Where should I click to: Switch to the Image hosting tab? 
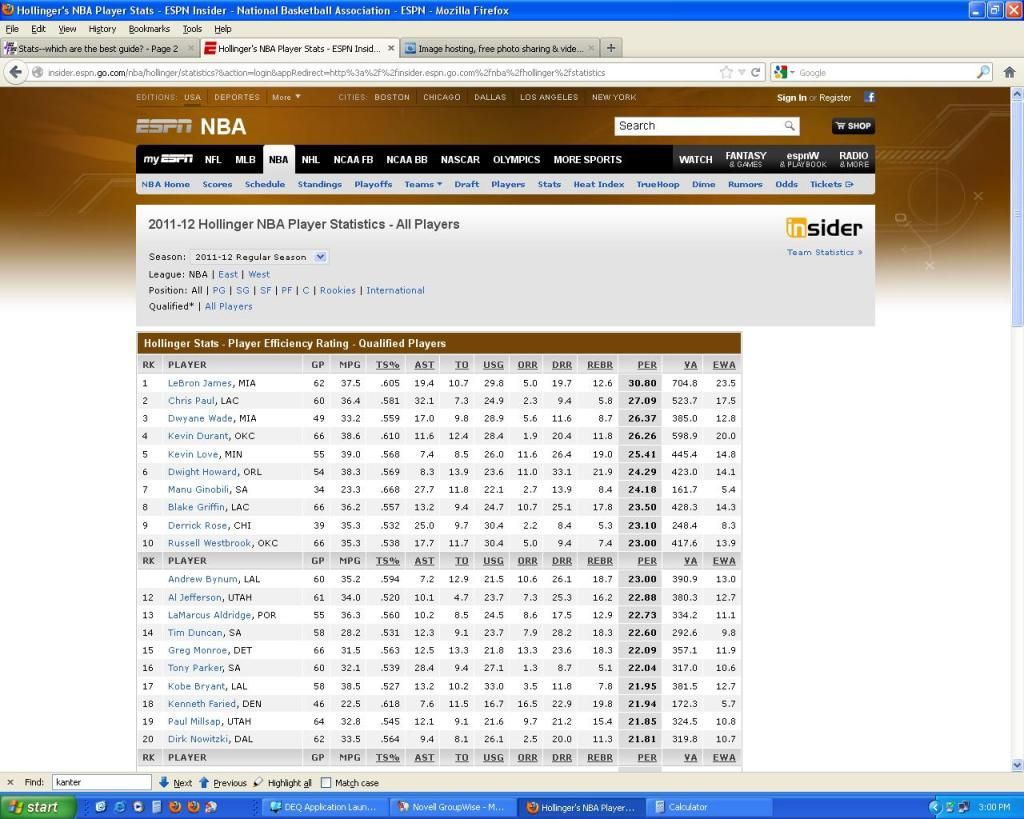[x=500, y=48]
